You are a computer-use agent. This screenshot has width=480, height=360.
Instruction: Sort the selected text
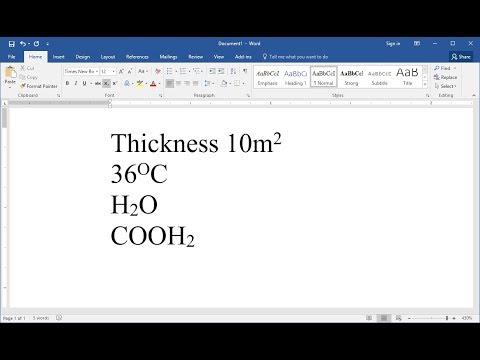click(233, 71)
